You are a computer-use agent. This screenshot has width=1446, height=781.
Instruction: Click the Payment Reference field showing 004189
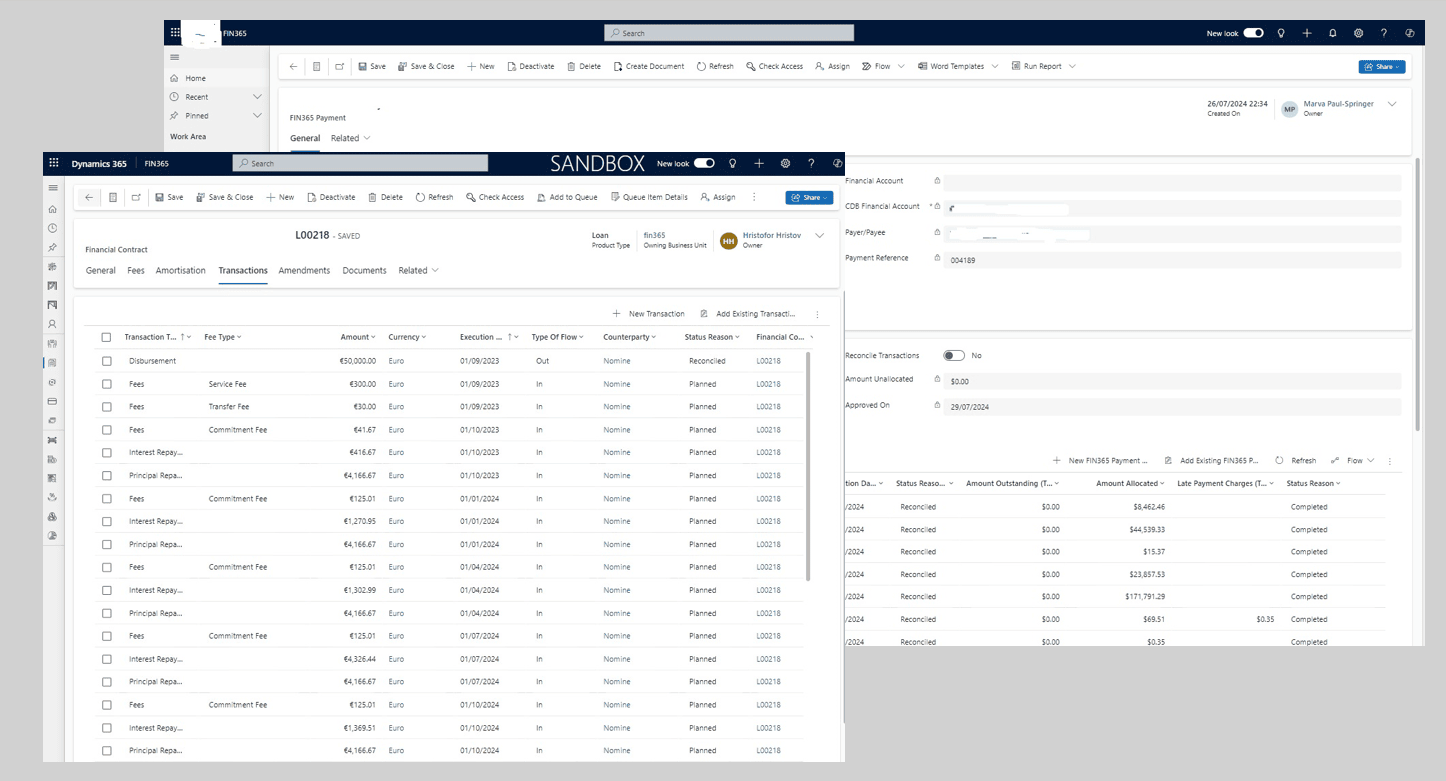tap(1172, 259)
